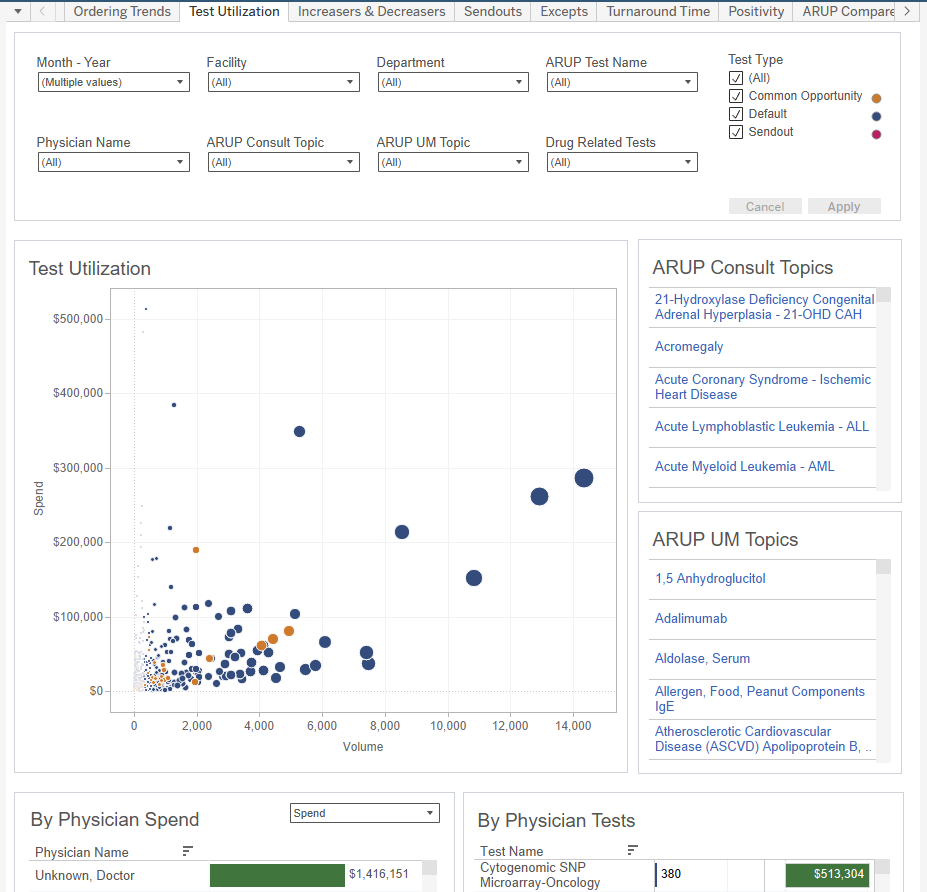Click the previous sheet navigation arrow

[x=41, y=11]
